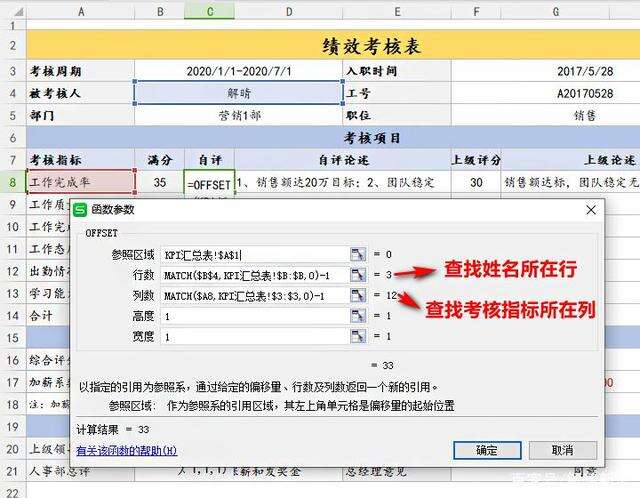Click the 高度 input field

255,316
